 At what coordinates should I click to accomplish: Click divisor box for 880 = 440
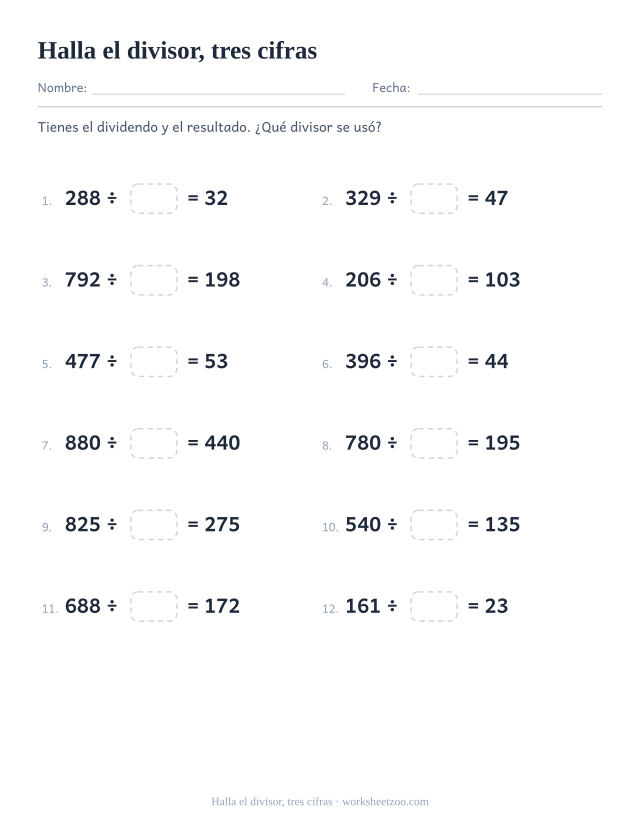(x=154, y=443)
